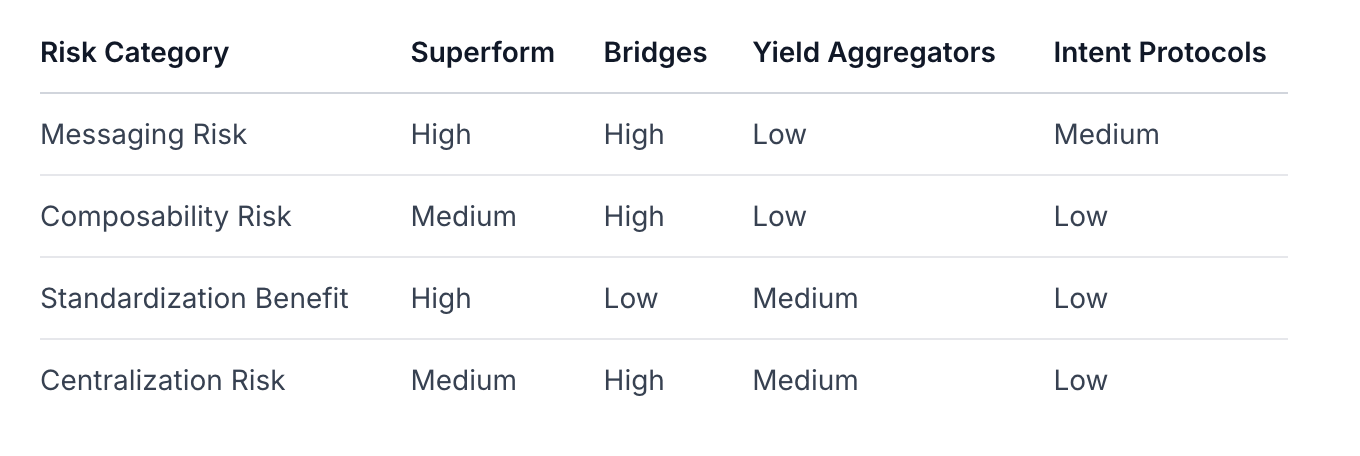Click Superform's Messaging Risk cell
The image size is (1360, 456).
point(440,135)
